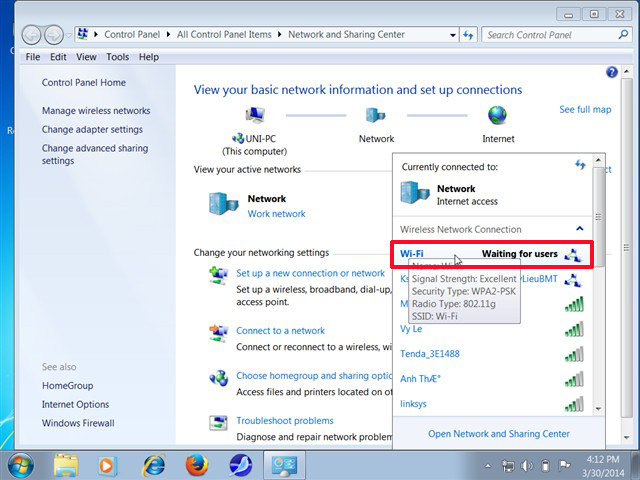This screenshot has width=640, height=480.
Task: Refresh the wireless network list
Action: point(580,165)
